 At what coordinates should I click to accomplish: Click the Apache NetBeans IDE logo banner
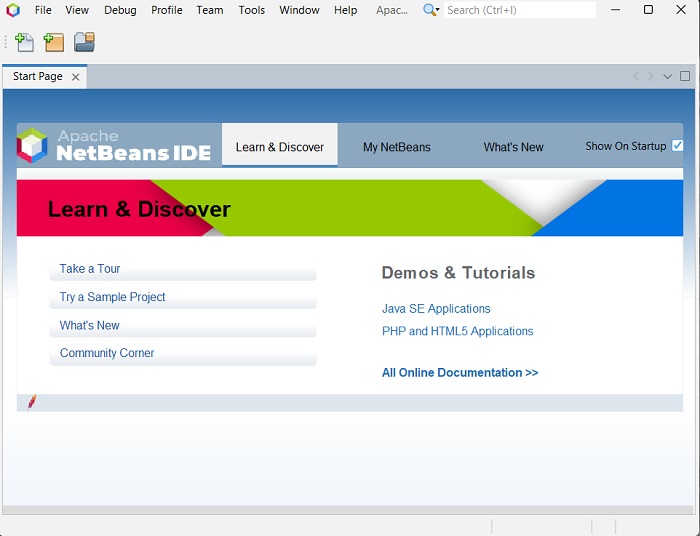114,145
